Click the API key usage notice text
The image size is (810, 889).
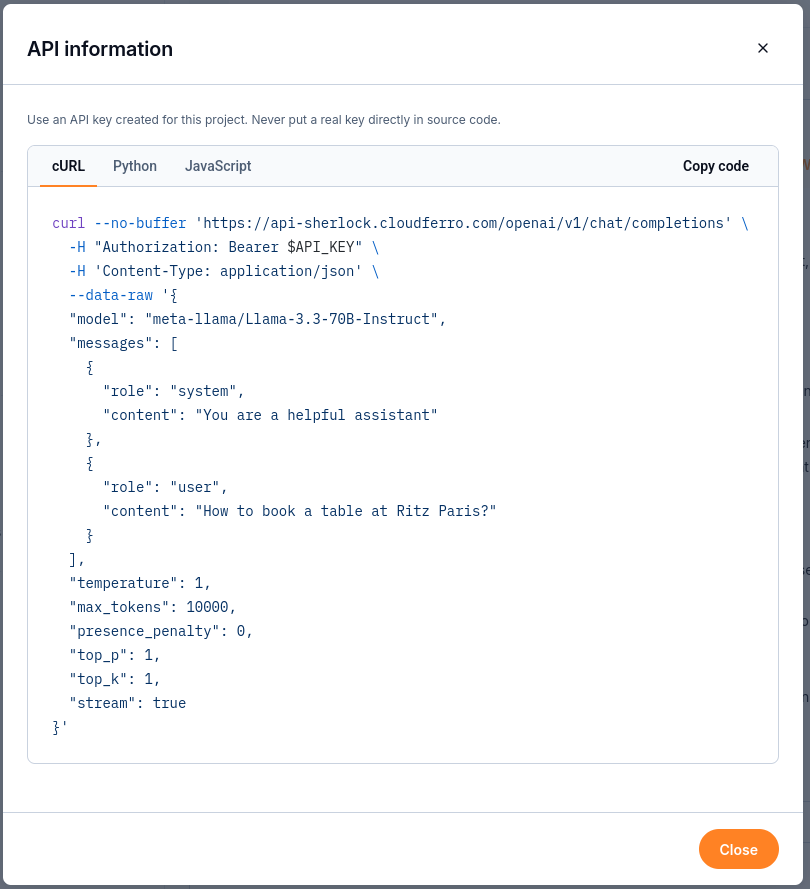[264, 120]
